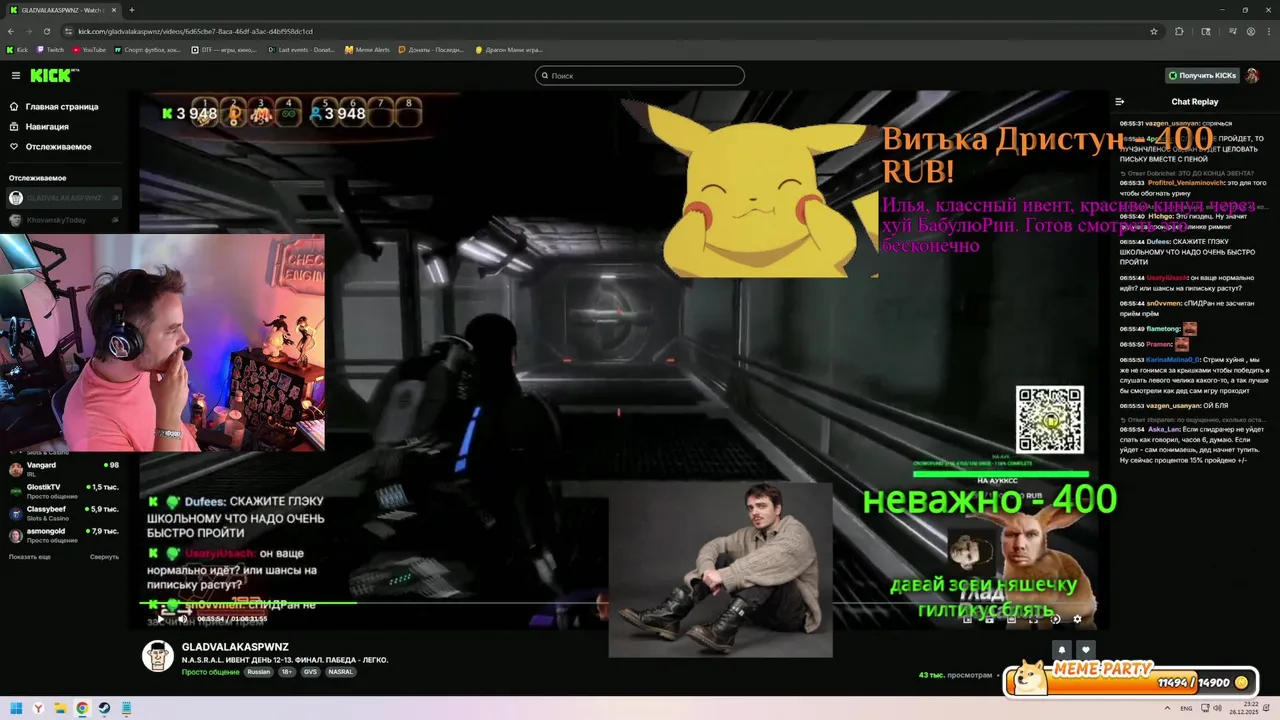Screen dimensions: 1280x720
Task: Open the asmongold channel in the sidebar
Action: [x=64, y=534]
